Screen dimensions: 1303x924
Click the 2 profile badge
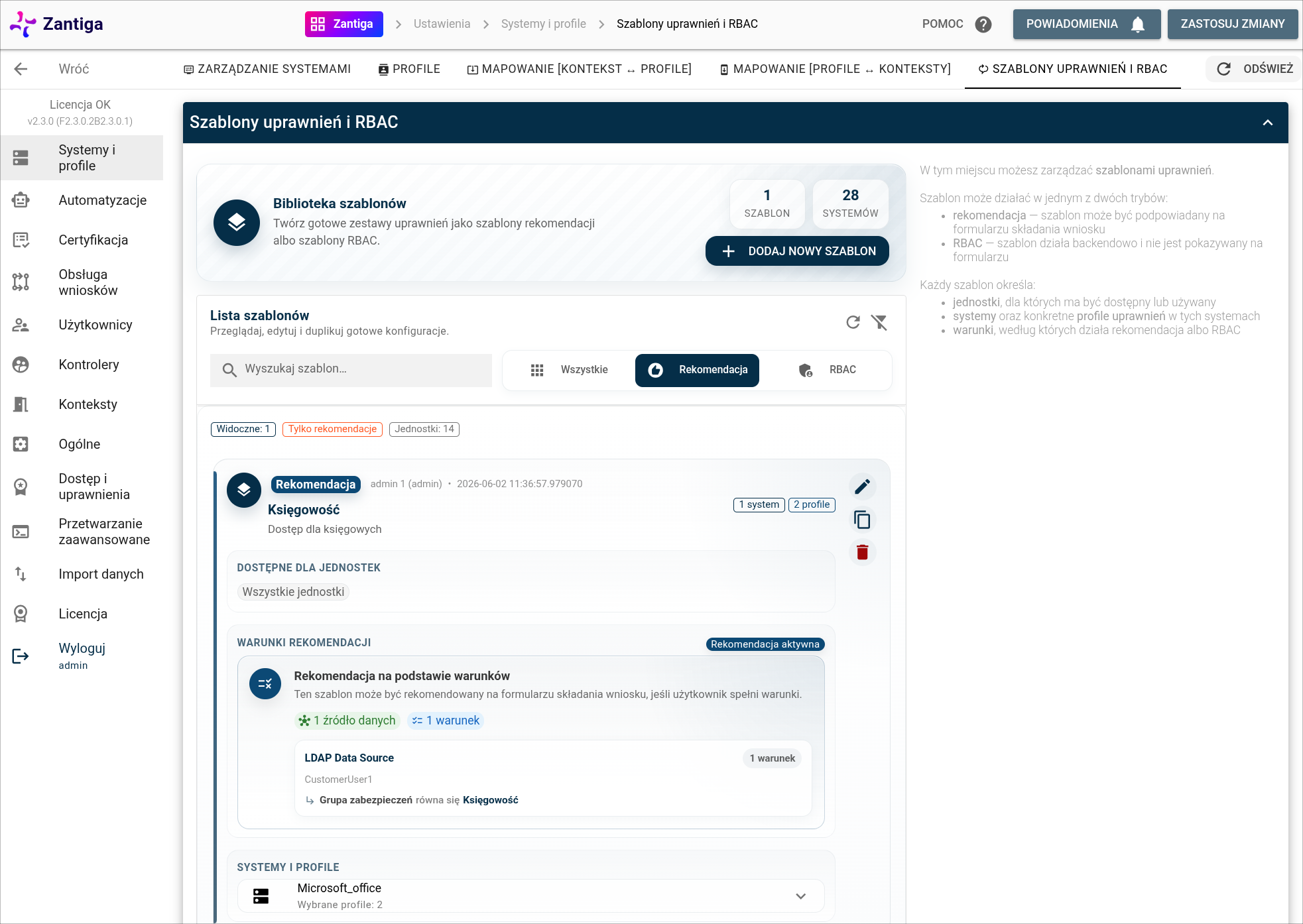click(x=812, y=504)
